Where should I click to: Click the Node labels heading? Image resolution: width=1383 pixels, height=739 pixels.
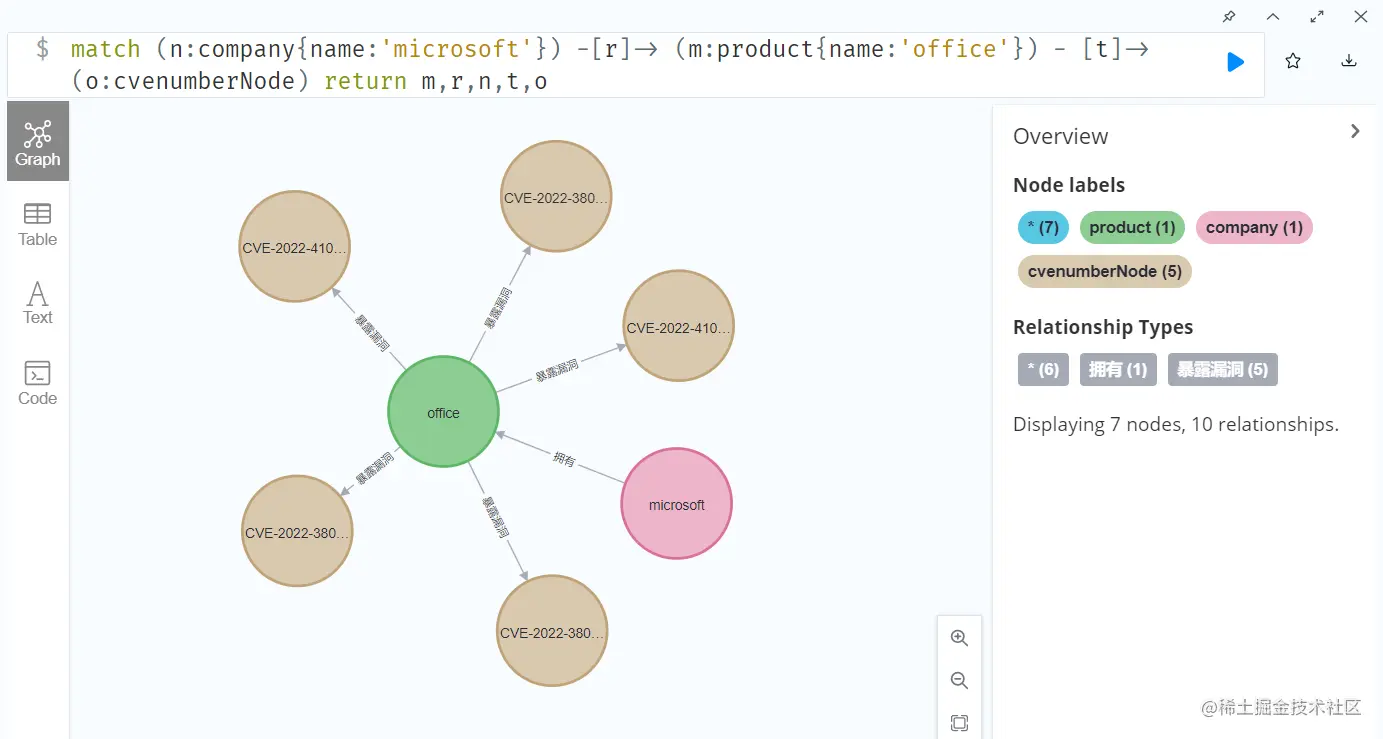tap(1069, 185)
